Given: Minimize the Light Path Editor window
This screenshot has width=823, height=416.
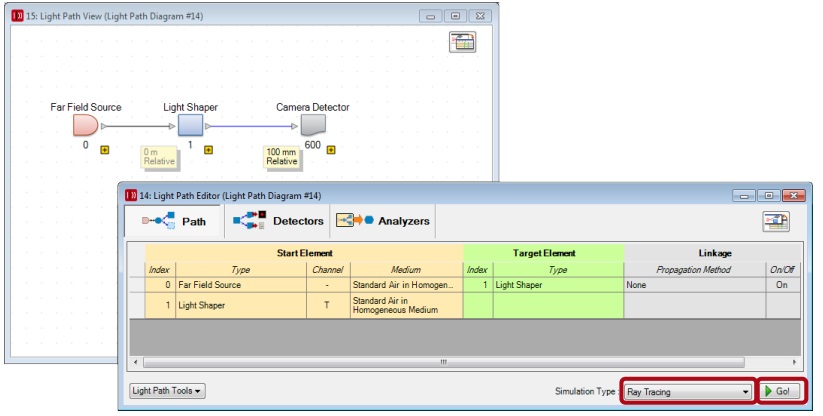Looking at the screenshot, I should tap(744, 196).
